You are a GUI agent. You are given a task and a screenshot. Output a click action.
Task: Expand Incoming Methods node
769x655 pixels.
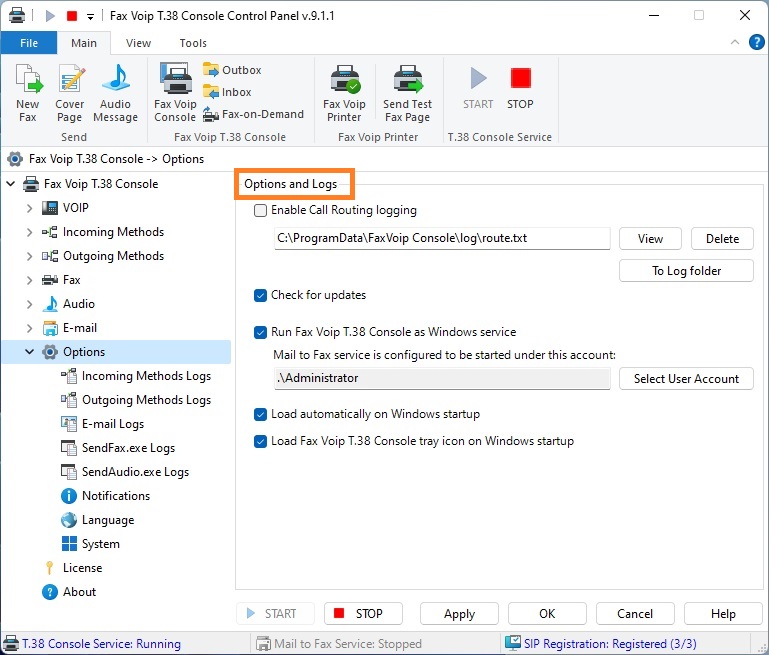tap(29, 232)
